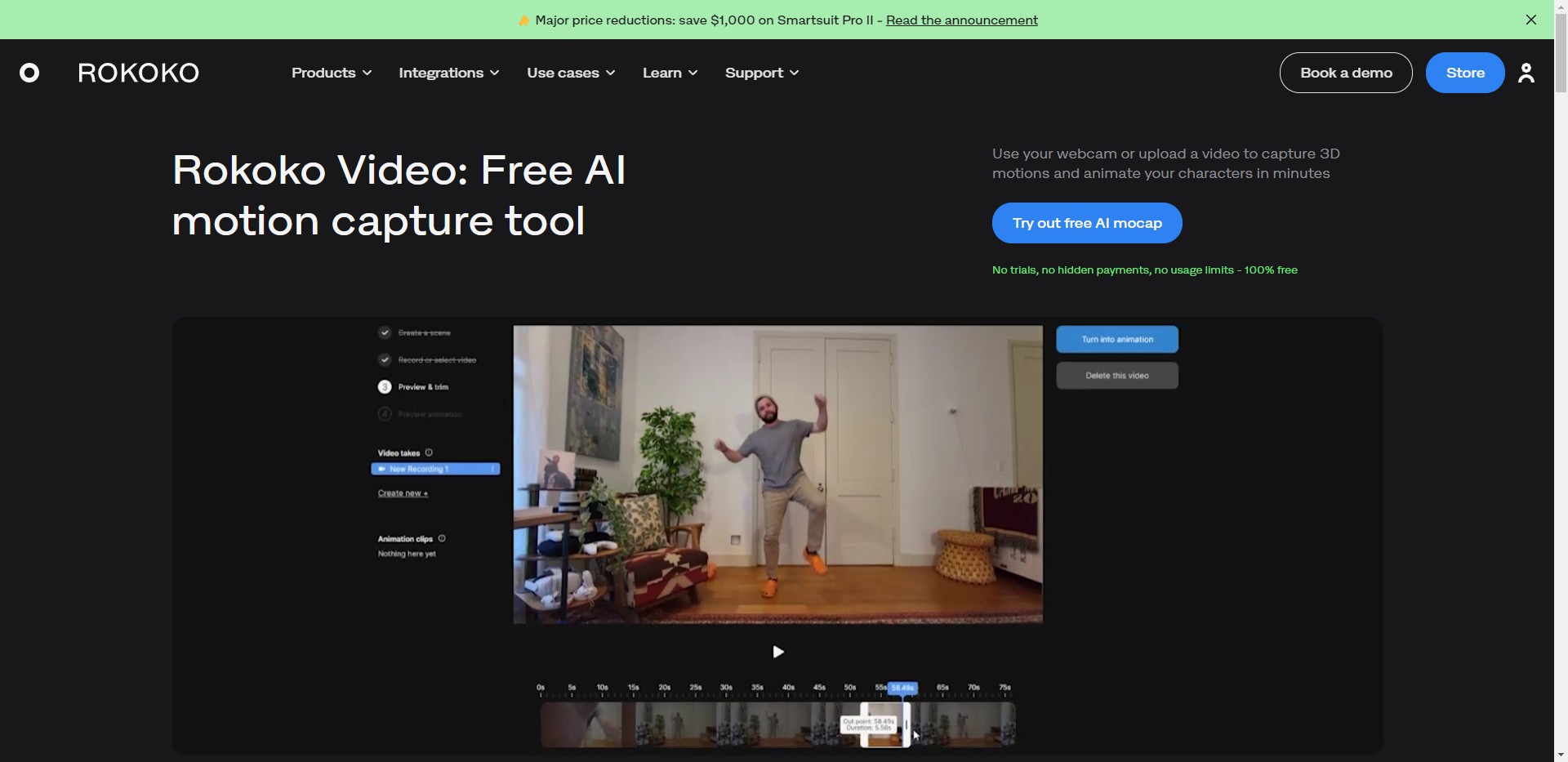This screenshot has height=762, width=1568.
Task: Click the video camera icon on New Recording 1
Action: [x=382, y=469]
